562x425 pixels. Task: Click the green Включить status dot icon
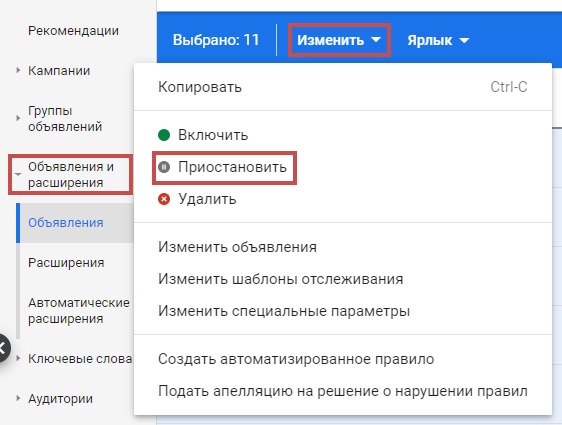tap(164, 135)
